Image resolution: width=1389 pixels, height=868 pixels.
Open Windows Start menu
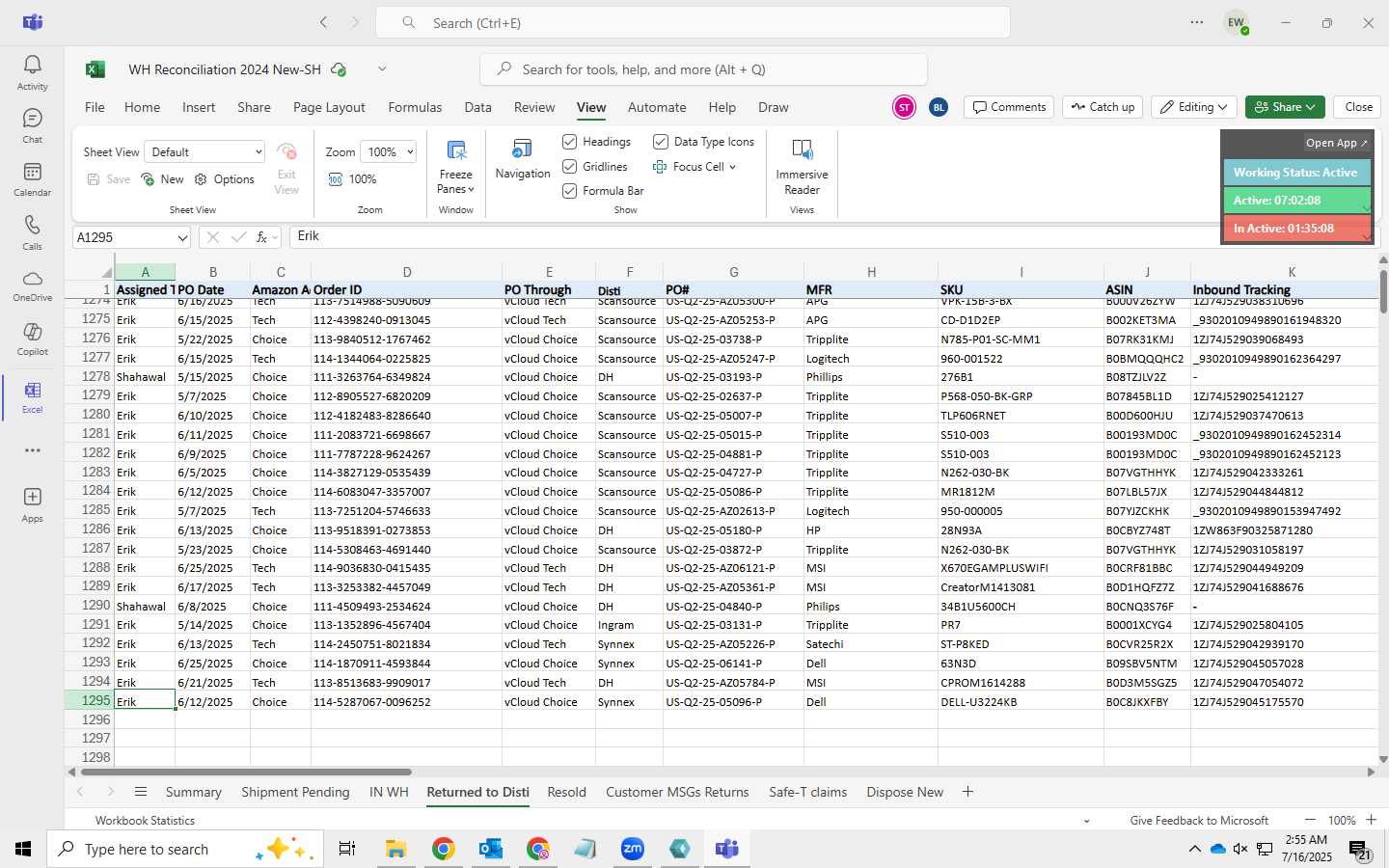[23, 849]
